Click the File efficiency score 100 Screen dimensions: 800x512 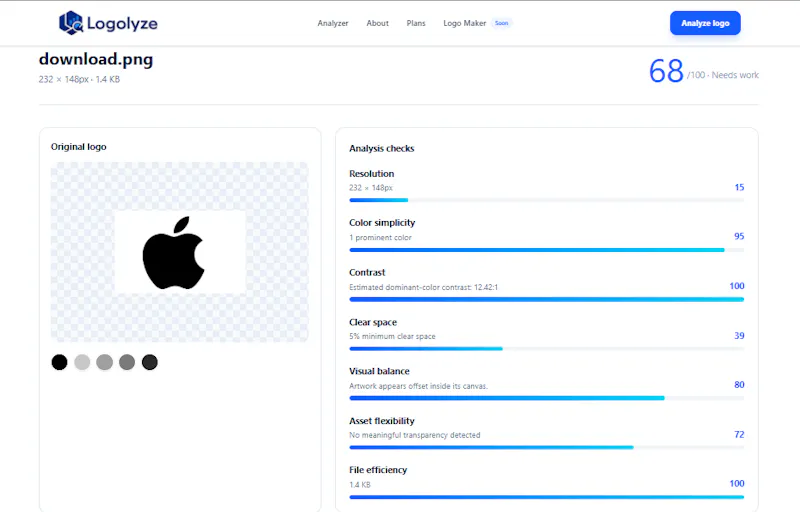click(737, 483)
